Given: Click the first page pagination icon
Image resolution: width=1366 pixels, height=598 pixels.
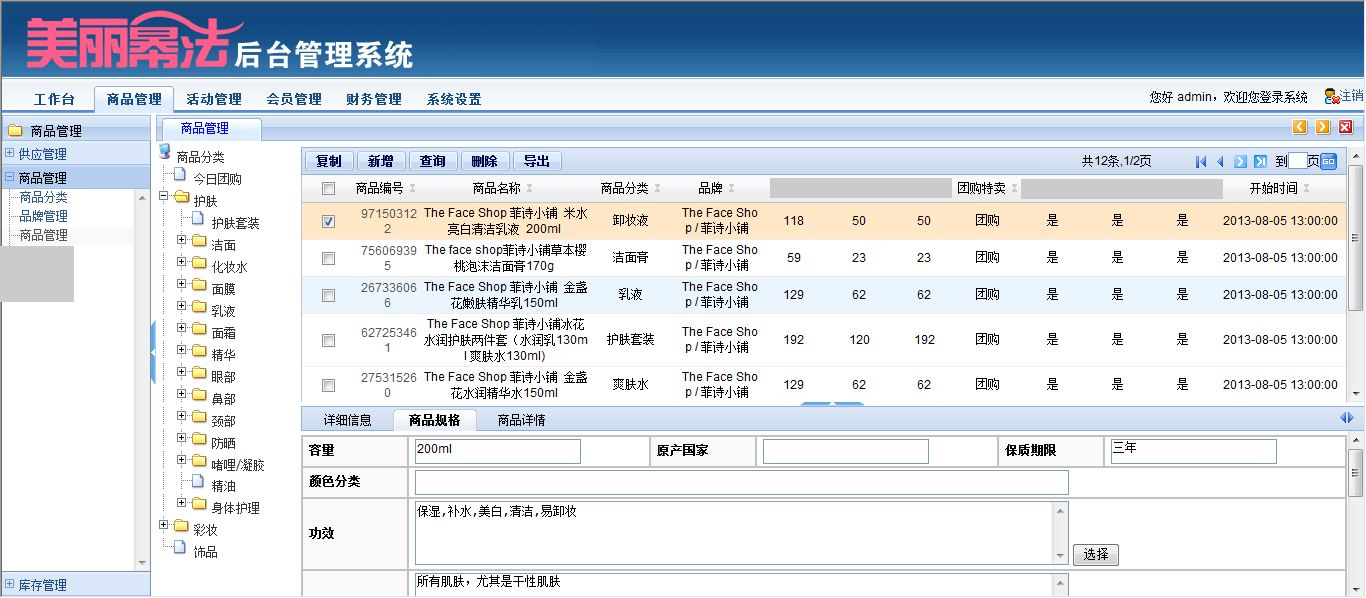Looking at the screenshot, I should tap(1201, 161).
